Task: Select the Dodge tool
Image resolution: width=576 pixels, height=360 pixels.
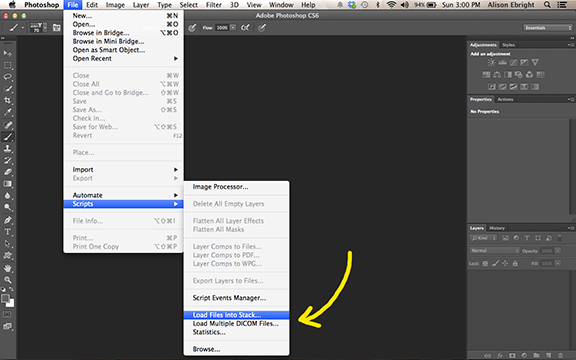Action: coord(7,207)
